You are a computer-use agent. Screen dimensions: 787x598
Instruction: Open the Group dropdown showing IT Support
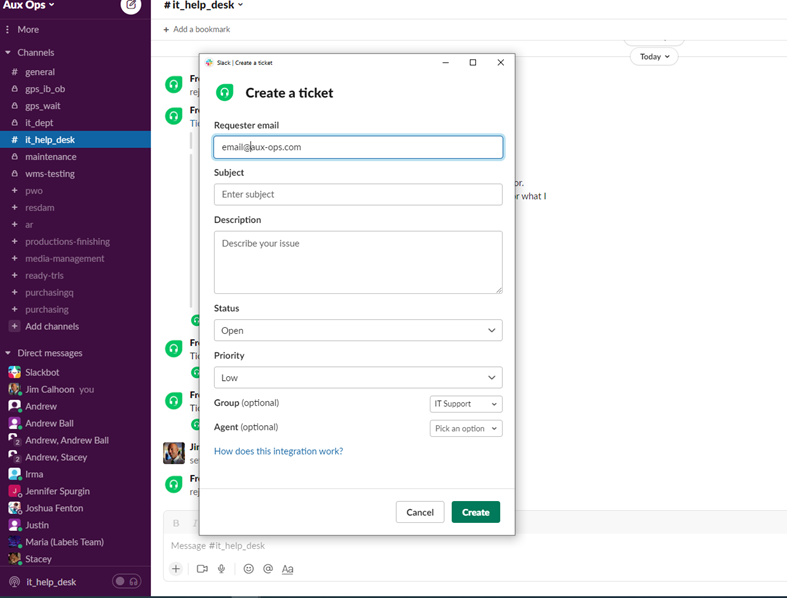[466, 404]
